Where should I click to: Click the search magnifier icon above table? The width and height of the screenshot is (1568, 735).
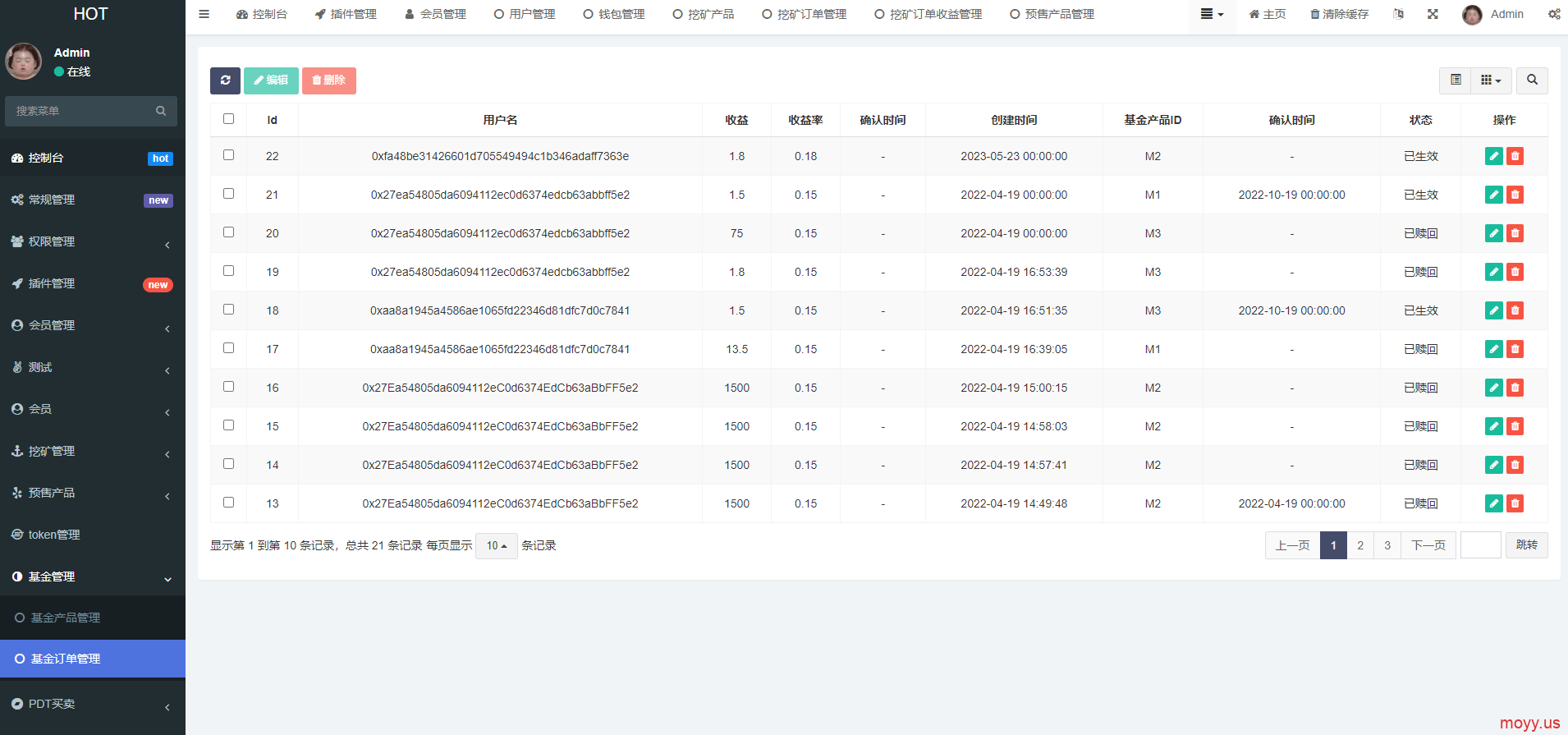[x=1532, y=80]
